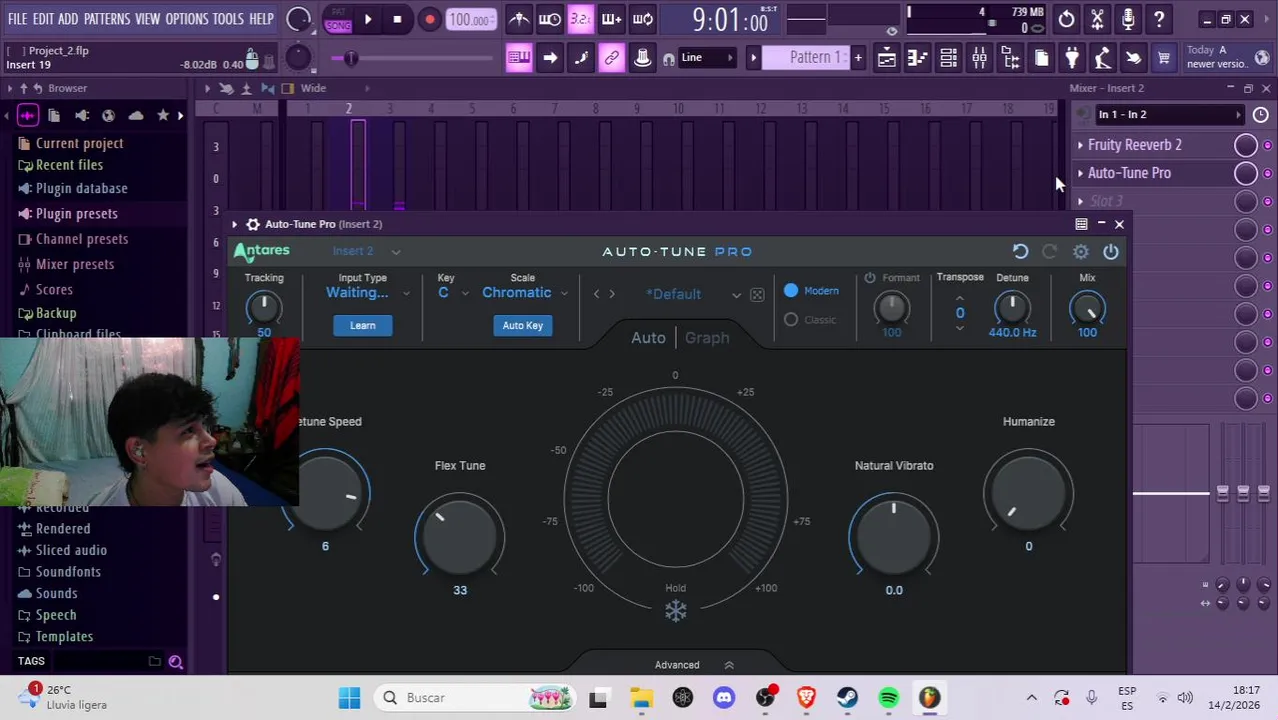Click the Flex Tune knob

tap(460, 535)
